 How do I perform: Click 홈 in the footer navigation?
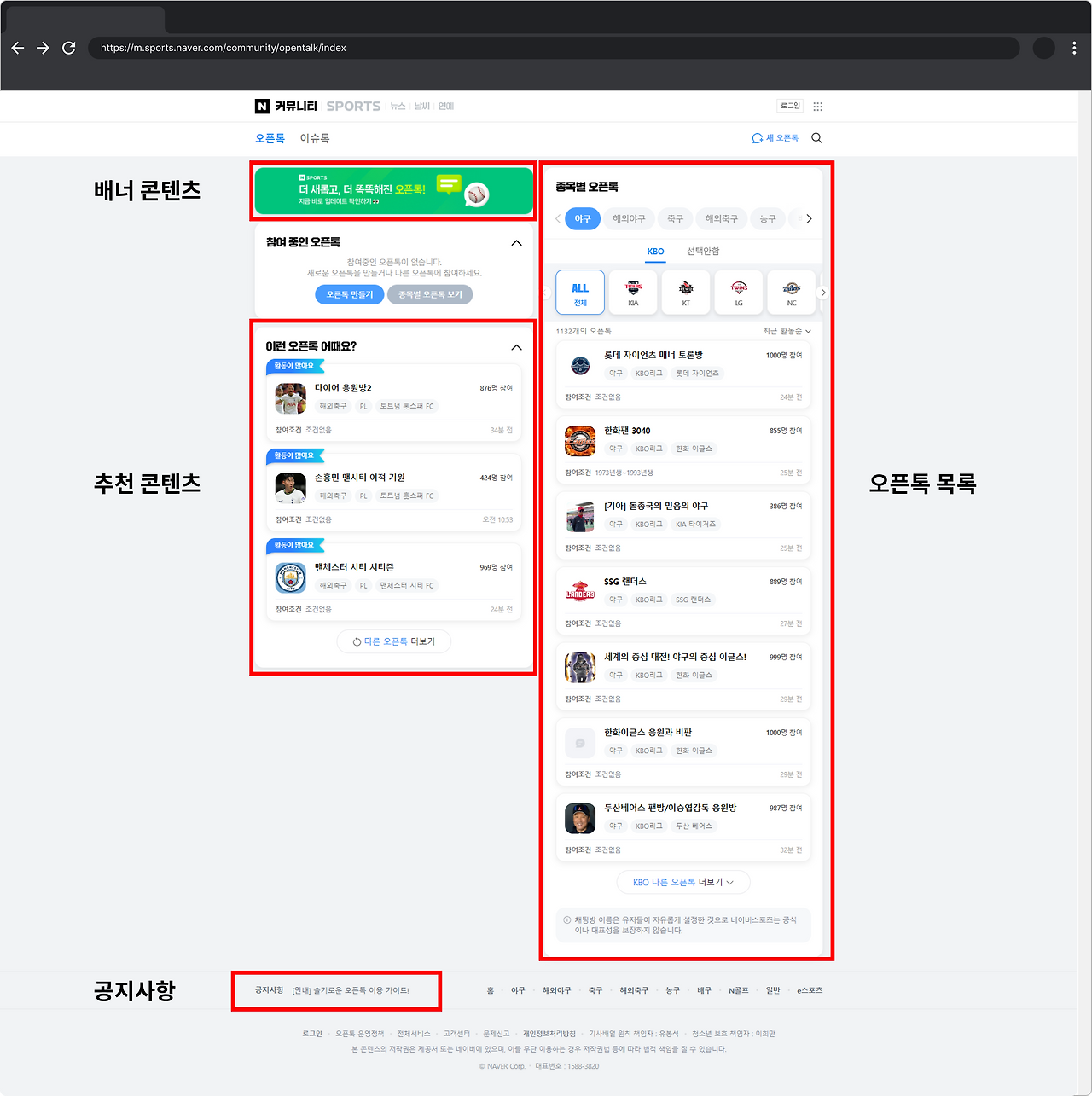tap(491, 990)
